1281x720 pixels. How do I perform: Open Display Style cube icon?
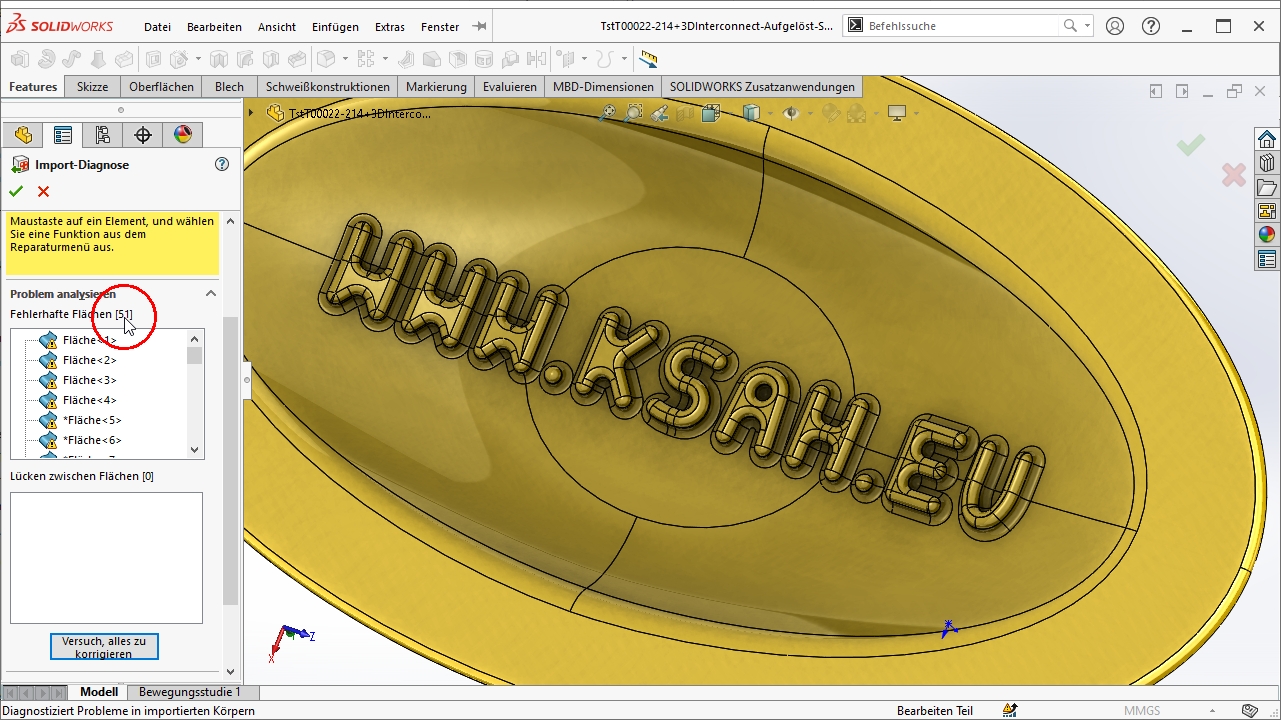750,113
